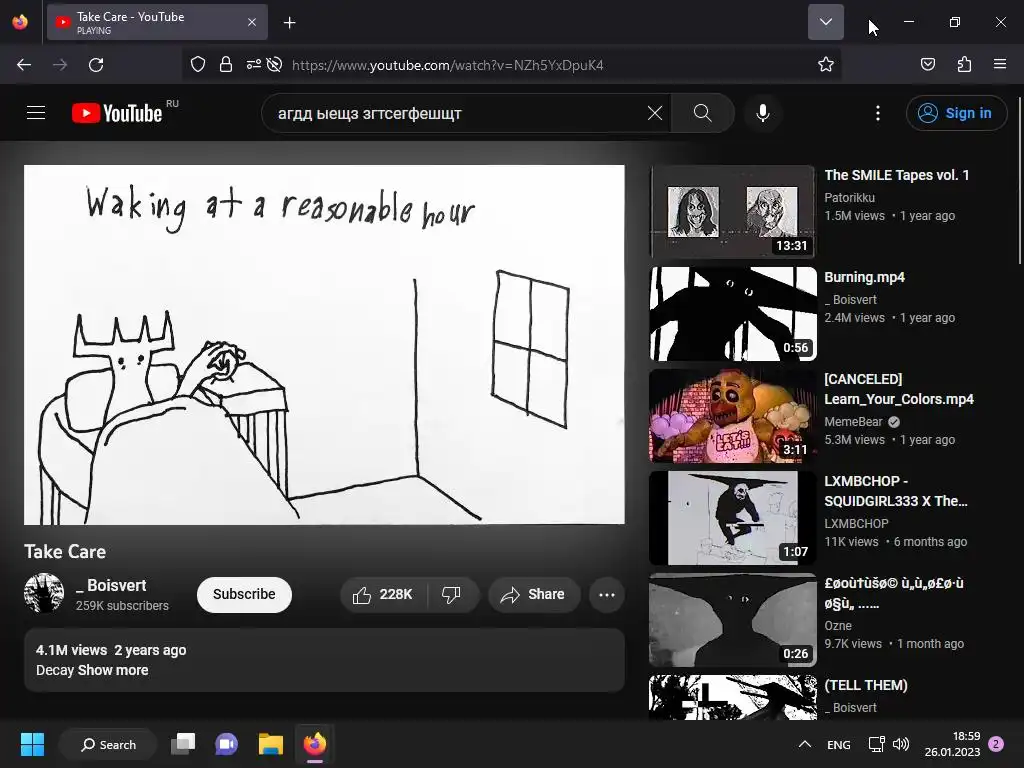Like the Take Care video

(383, 594)
